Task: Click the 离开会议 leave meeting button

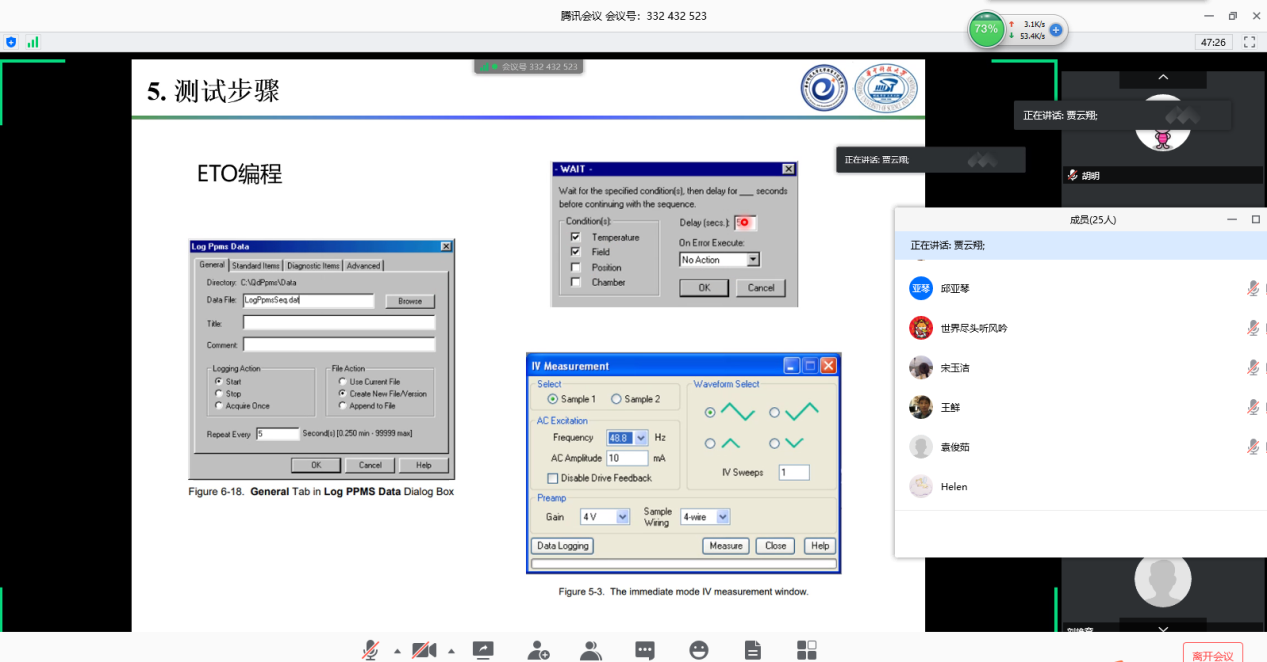Action: click(1212, 654)
